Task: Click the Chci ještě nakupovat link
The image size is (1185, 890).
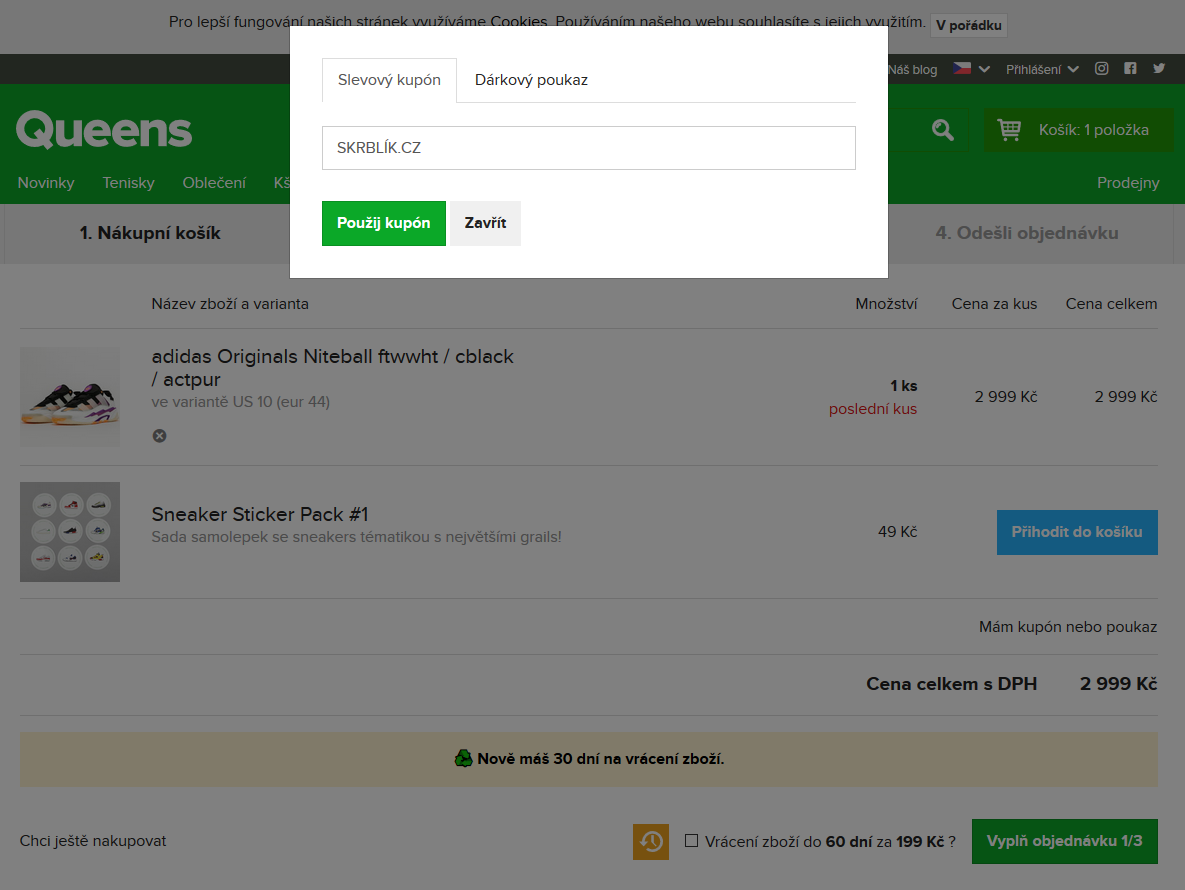Action: click(93, 841)
